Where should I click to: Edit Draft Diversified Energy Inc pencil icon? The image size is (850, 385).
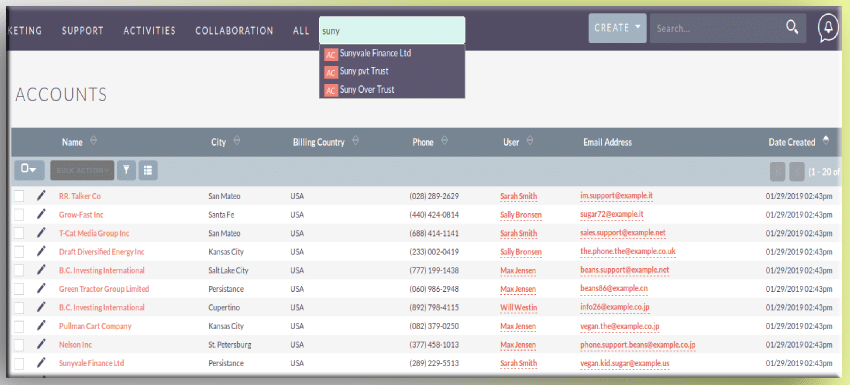pos(41,251)
